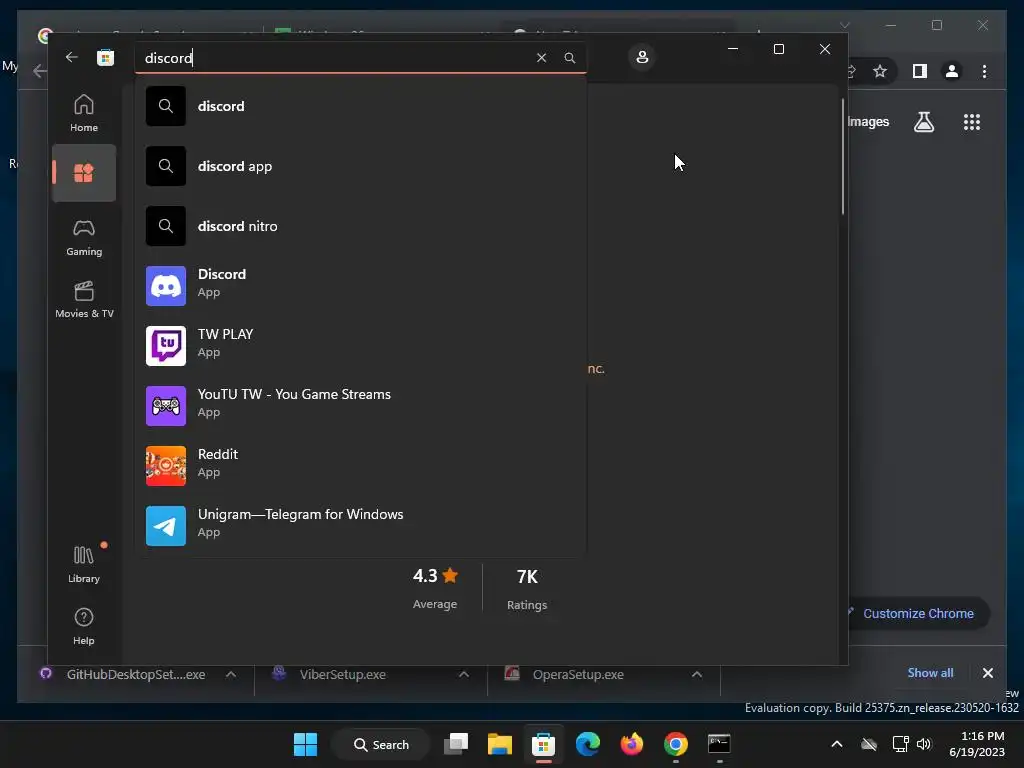Open File Explorer from taskbar
Image resolution: width=1024 pixels, height=768 pixels.
500,744
